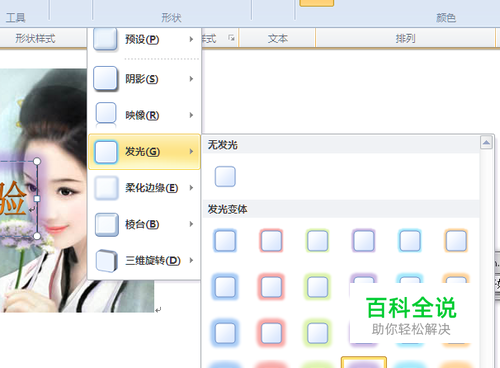Apply aqua glow in first variant row
This screenshot has height=368, width=500.
click(x=410, y=240)
